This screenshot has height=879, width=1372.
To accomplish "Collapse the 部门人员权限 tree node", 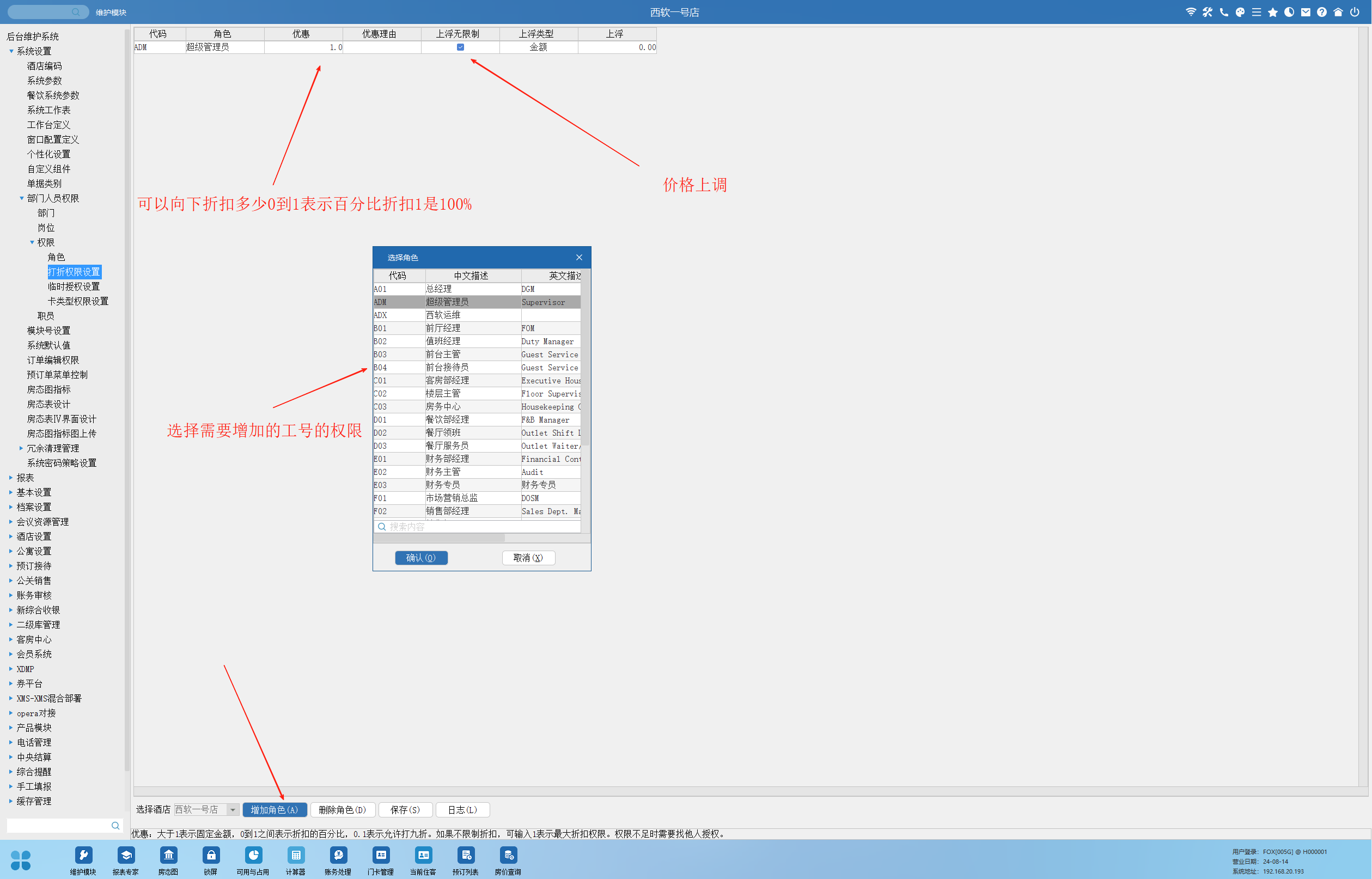I will [22, 198].
